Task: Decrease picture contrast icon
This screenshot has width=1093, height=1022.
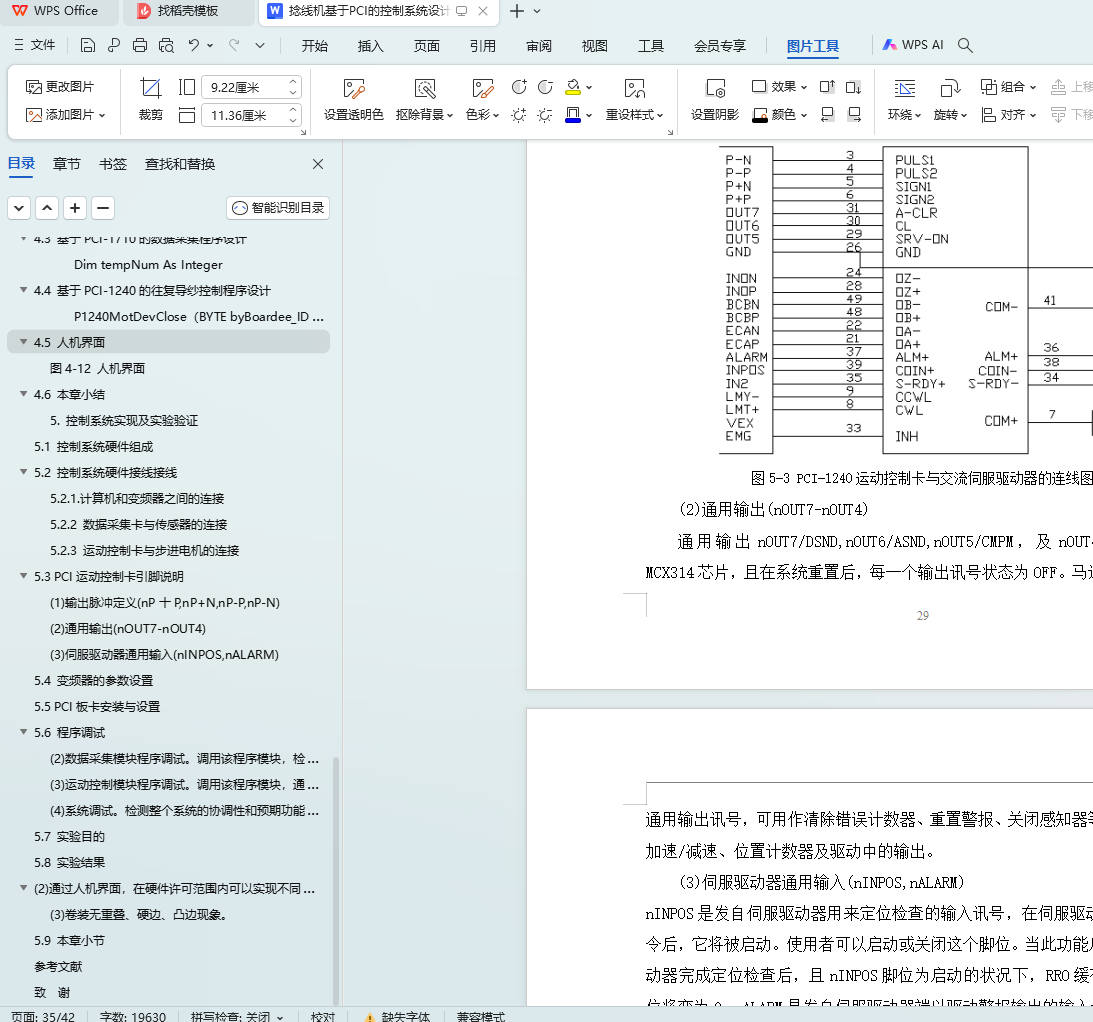Action: point(545,87)
